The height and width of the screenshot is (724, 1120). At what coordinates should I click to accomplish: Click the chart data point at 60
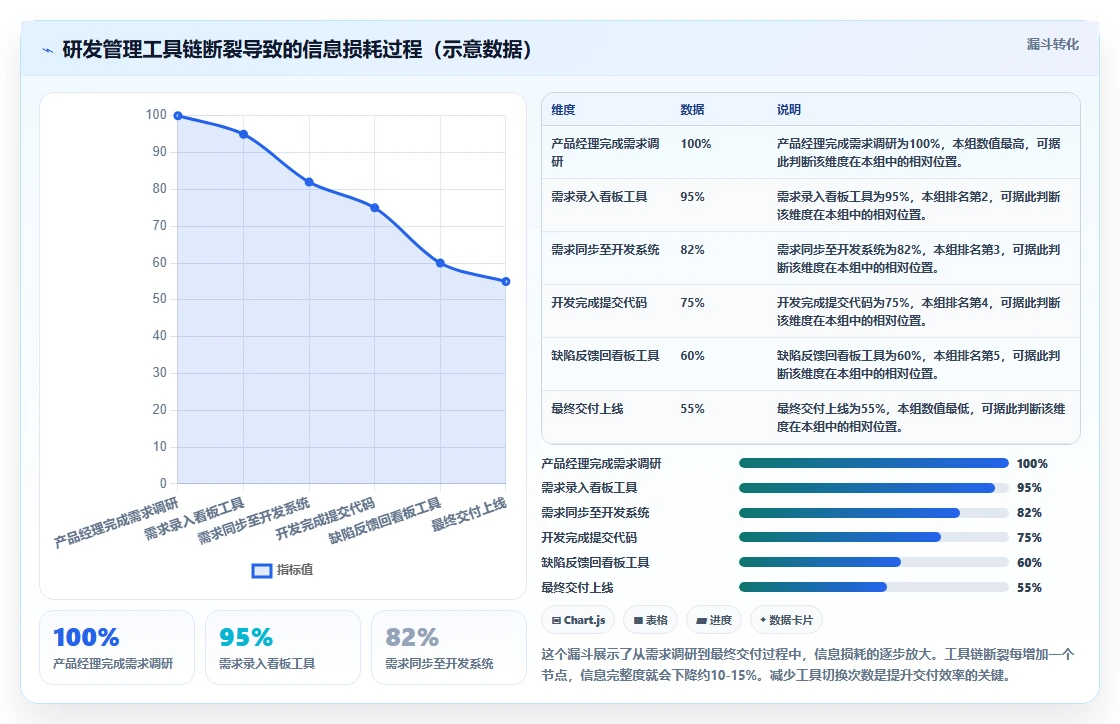(x=441, y=263)
